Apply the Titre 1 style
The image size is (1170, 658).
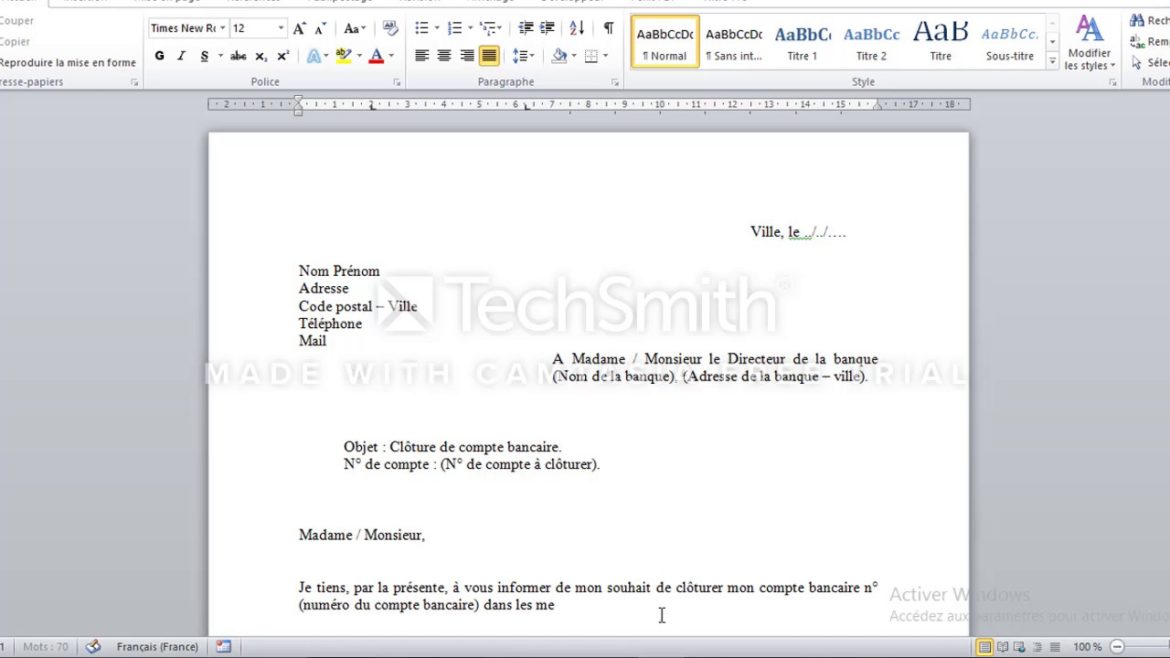(x=802, y=43)
